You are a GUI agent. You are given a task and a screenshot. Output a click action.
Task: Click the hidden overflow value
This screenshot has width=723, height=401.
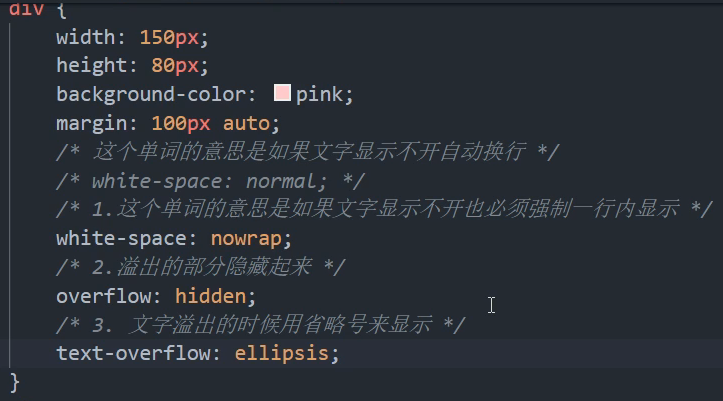pyautogui.click(x=211, y=296)
